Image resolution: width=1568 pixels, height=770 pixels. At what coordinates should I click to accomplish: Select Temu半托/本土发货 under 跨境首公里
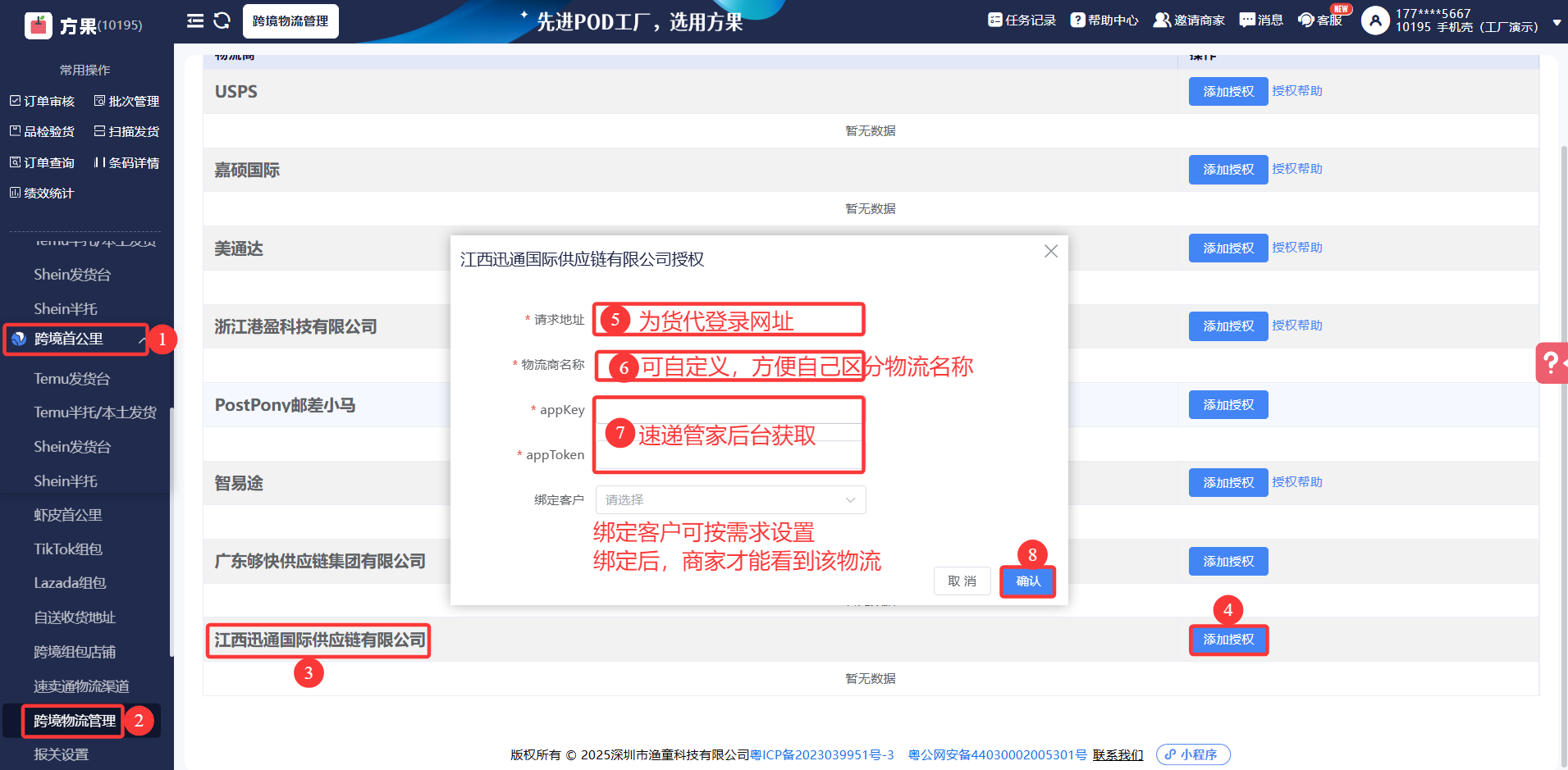click(x=95, y=412)
